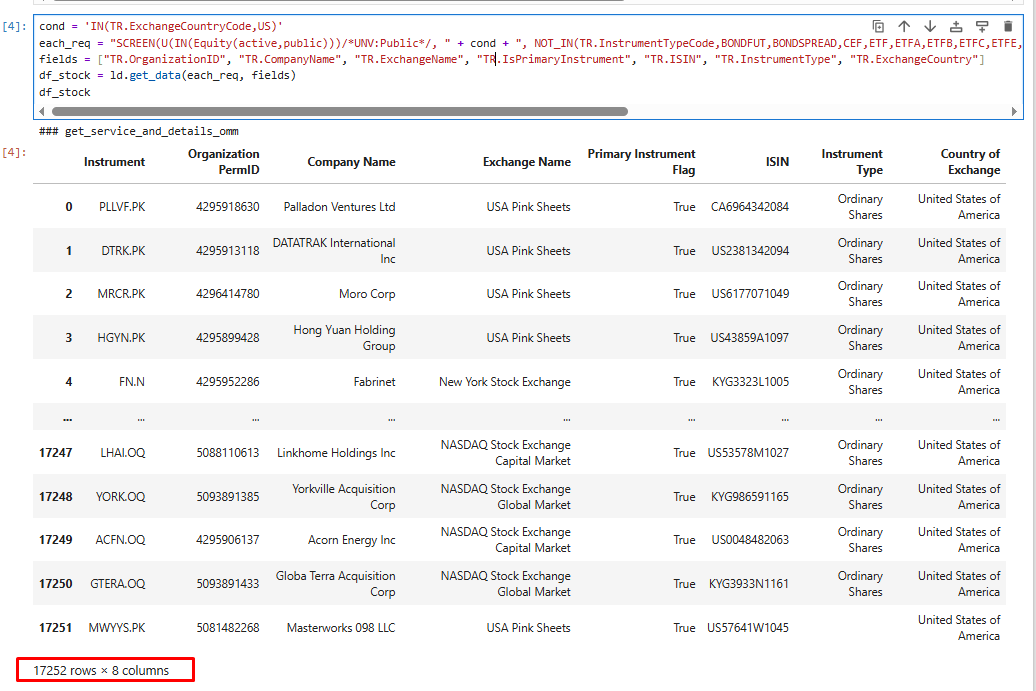
Task: Select the HGYN.PK instrument cell
Action: point(121,338)
